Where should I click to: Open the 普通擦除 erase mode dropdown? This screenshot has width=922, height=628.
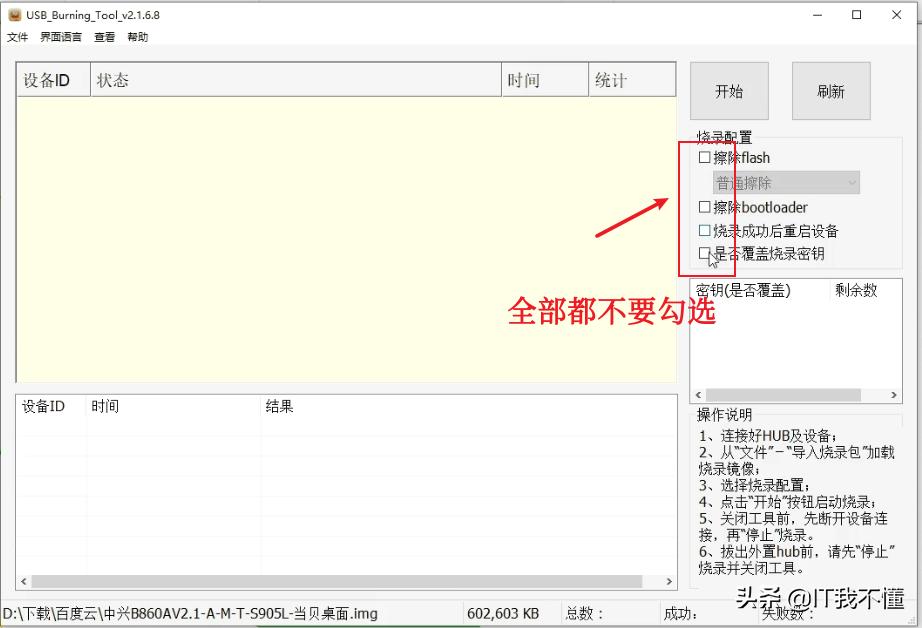(x=785, y=182)
